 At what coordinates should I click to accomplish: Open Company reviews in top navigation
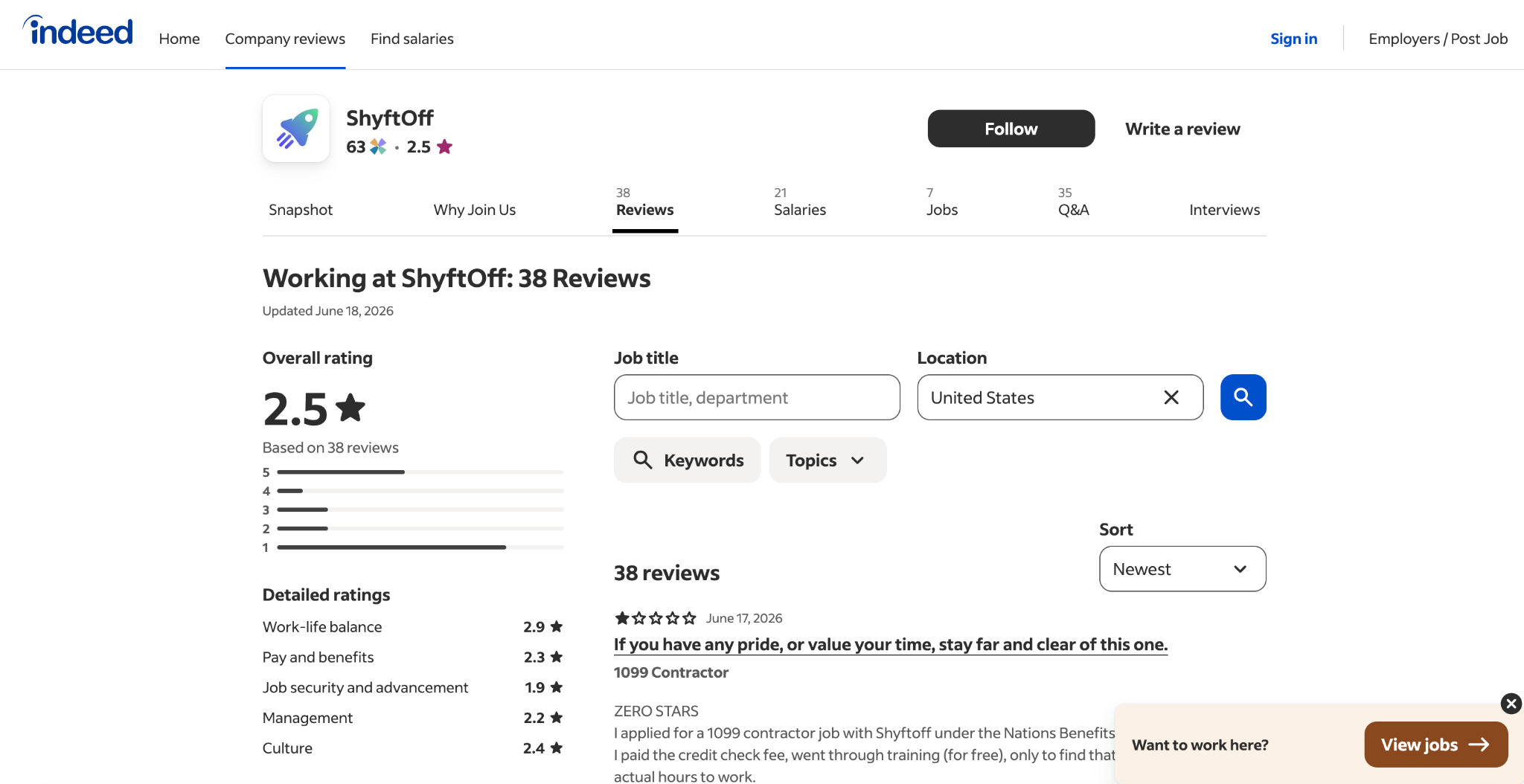coord(285,39)
